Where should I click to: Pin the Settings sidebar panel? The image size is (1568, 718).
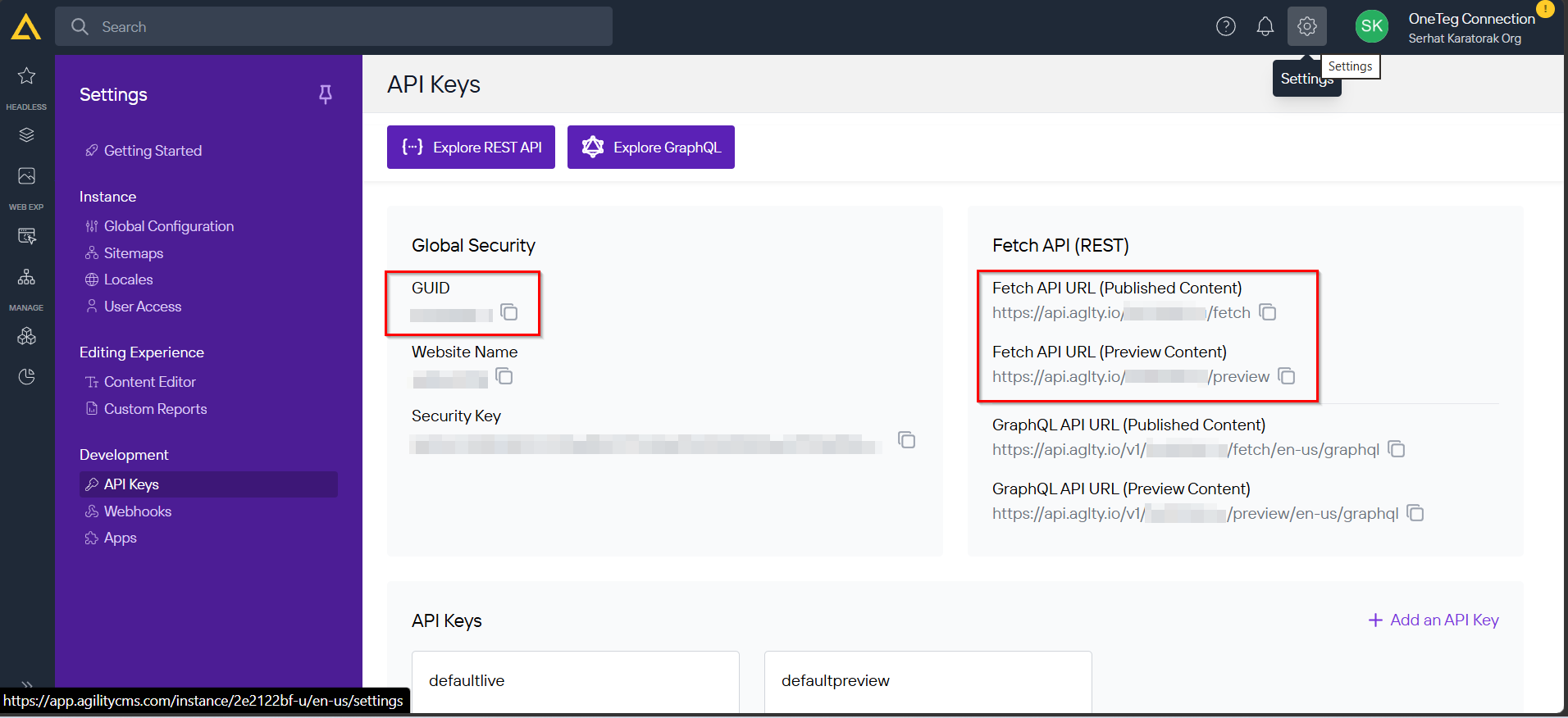326,94
